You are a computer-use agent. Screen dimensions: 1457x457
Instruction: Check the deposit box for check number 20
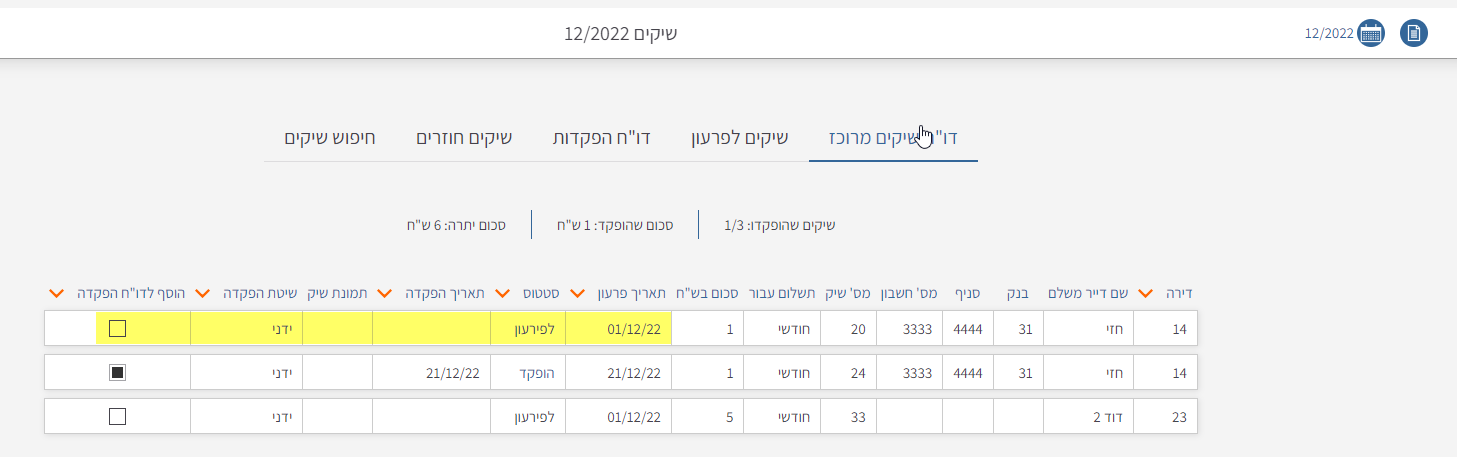[118, 328]
